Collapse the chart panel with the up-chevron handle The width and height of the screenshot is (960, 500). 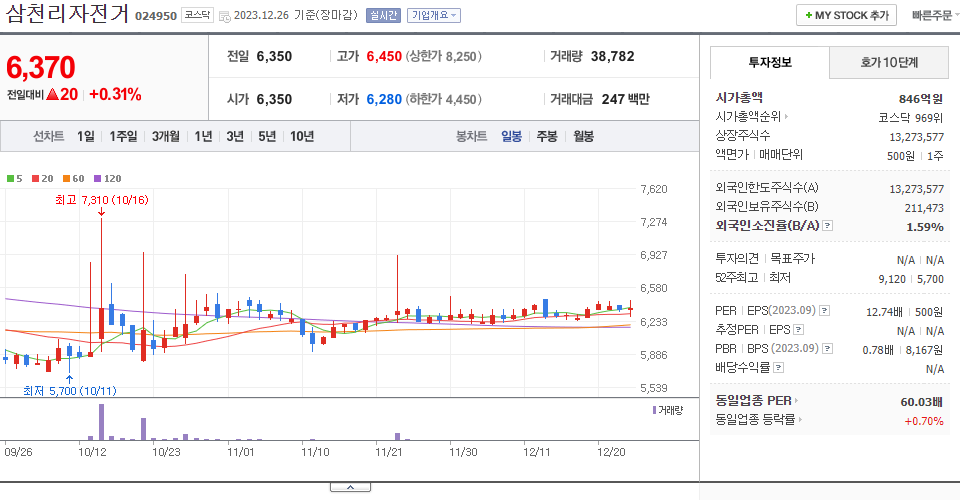click(350, 487)
